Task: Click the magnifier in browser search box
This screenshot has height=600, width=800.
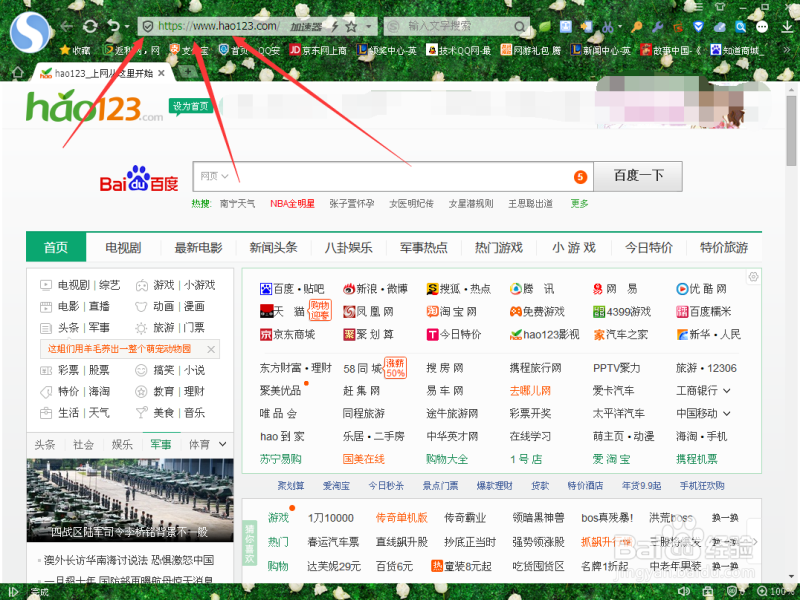Action: [519, 27]
